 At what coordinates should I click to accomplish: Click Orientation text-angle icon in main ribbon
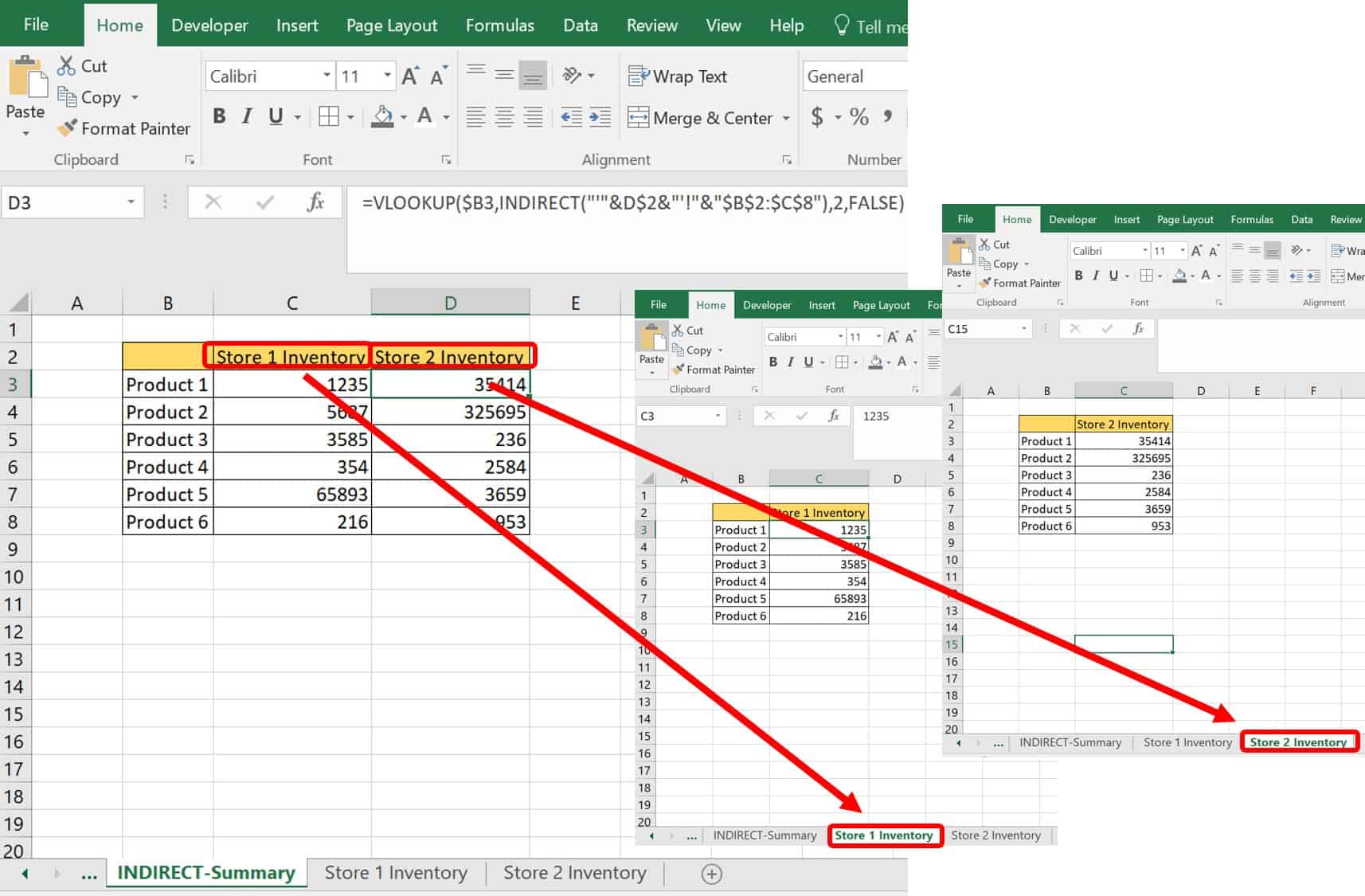572,75
